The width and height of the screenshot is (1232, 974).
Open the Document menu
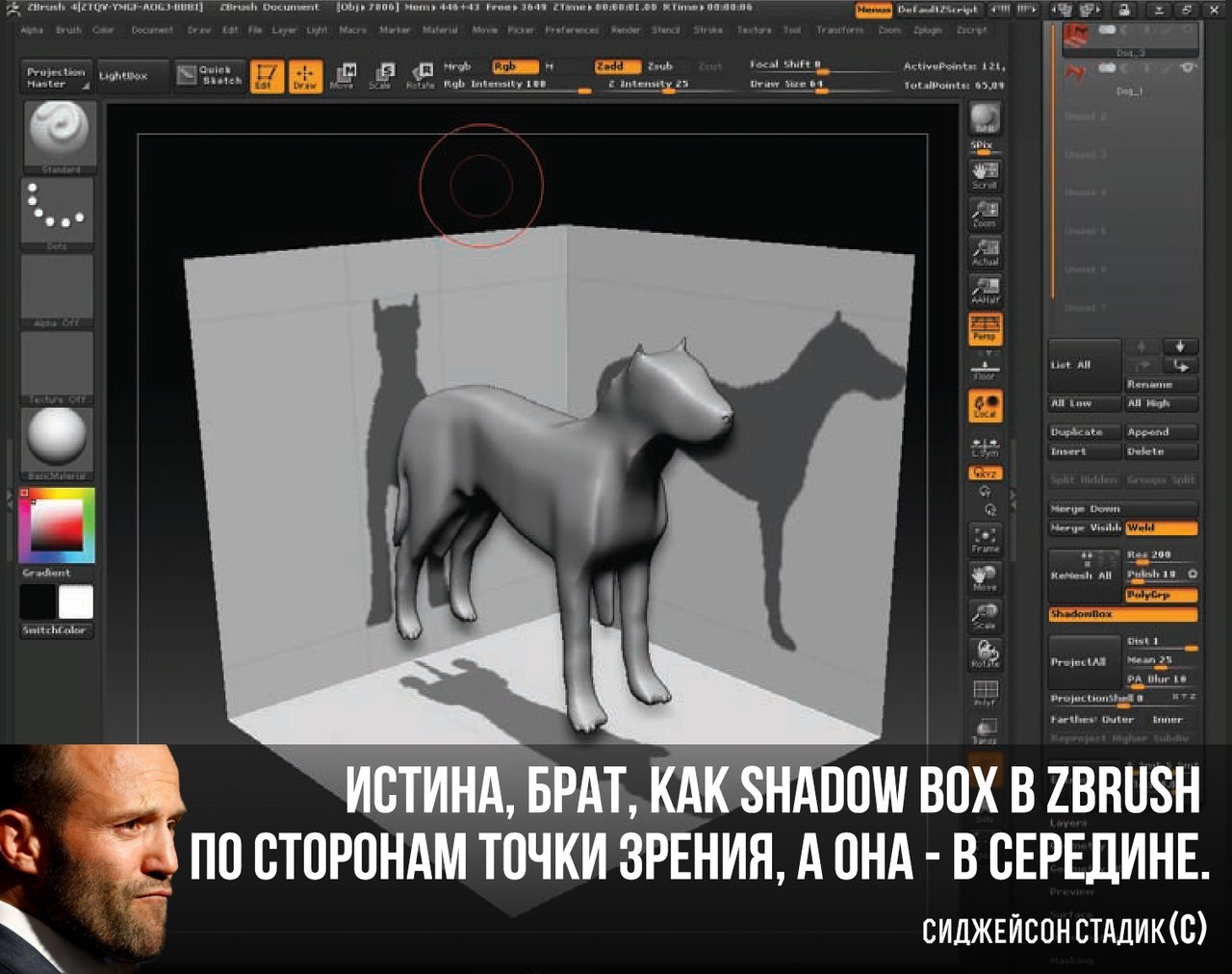point(153,31)
